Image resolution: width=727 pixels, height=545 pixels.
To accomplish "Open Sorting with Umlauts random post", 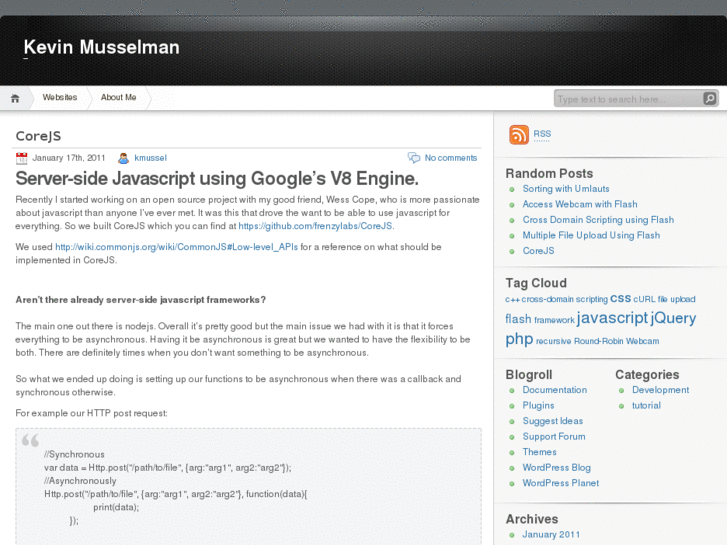I will pyautogui.click(x=565, y=189).
